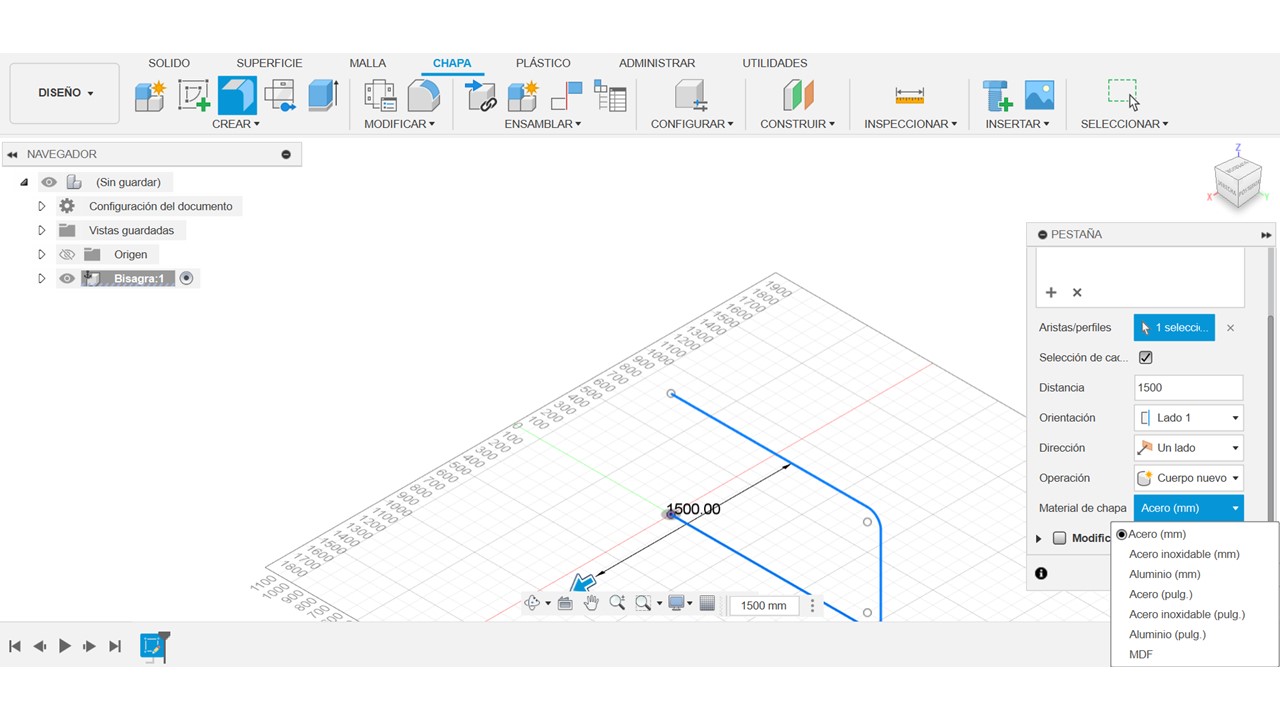
Task: Switch to the SUPERFICIE tab
Action: (269, 63)
